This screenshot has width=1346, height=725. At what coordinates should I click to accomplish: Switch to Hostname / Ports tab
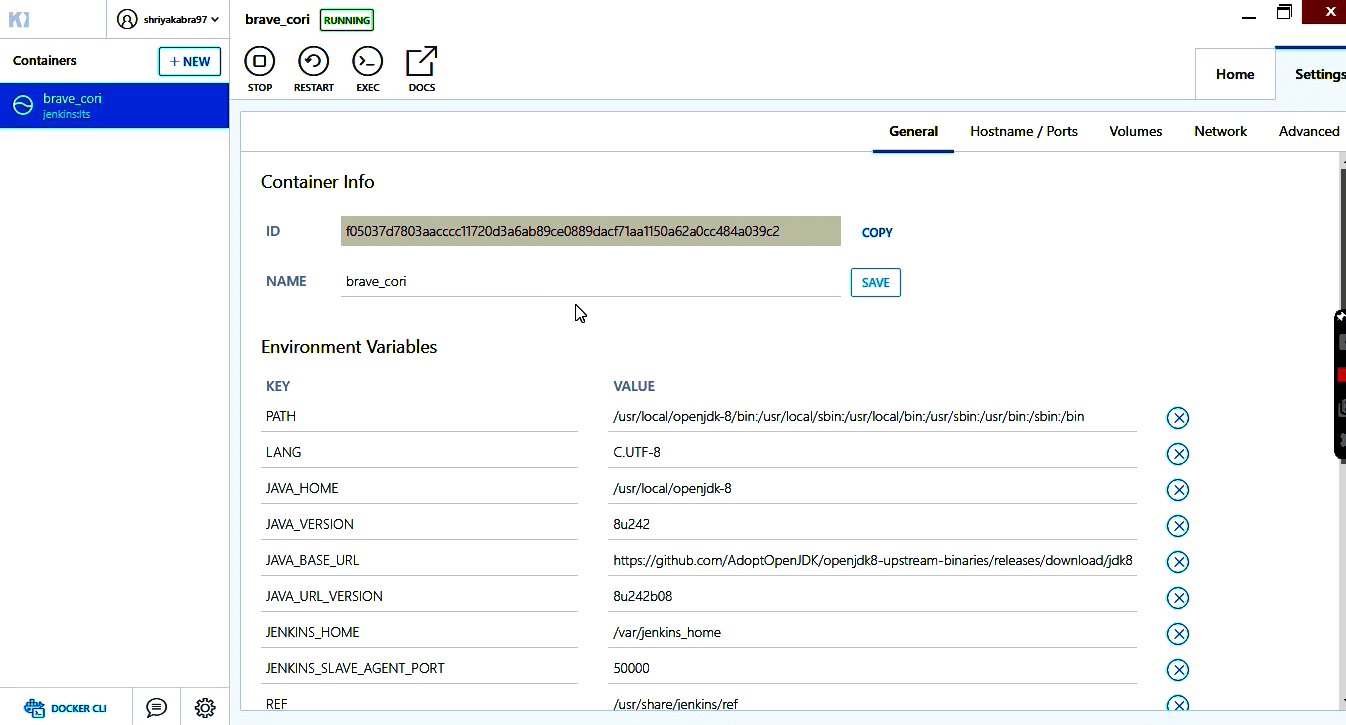click(1023, 131)
